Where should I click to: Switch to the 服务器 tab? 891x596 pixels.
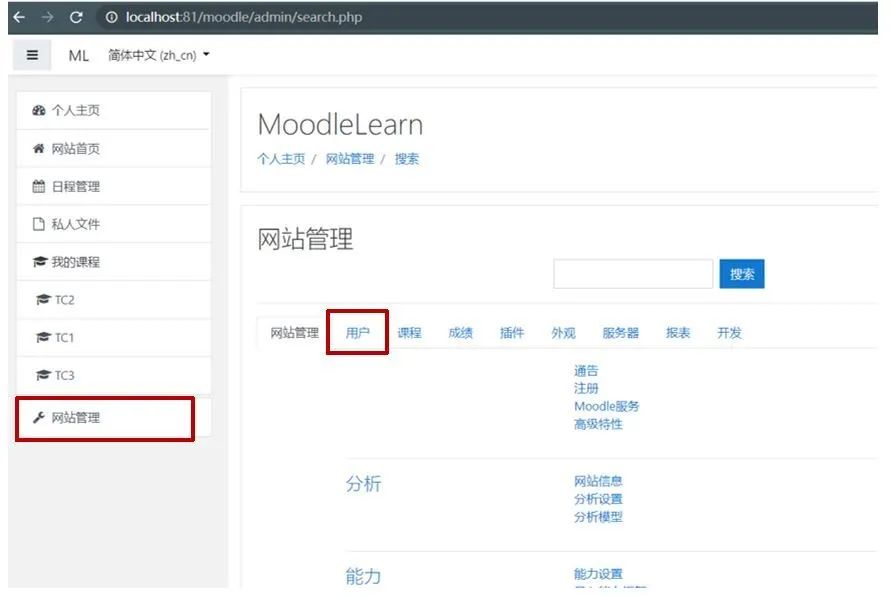621,333
